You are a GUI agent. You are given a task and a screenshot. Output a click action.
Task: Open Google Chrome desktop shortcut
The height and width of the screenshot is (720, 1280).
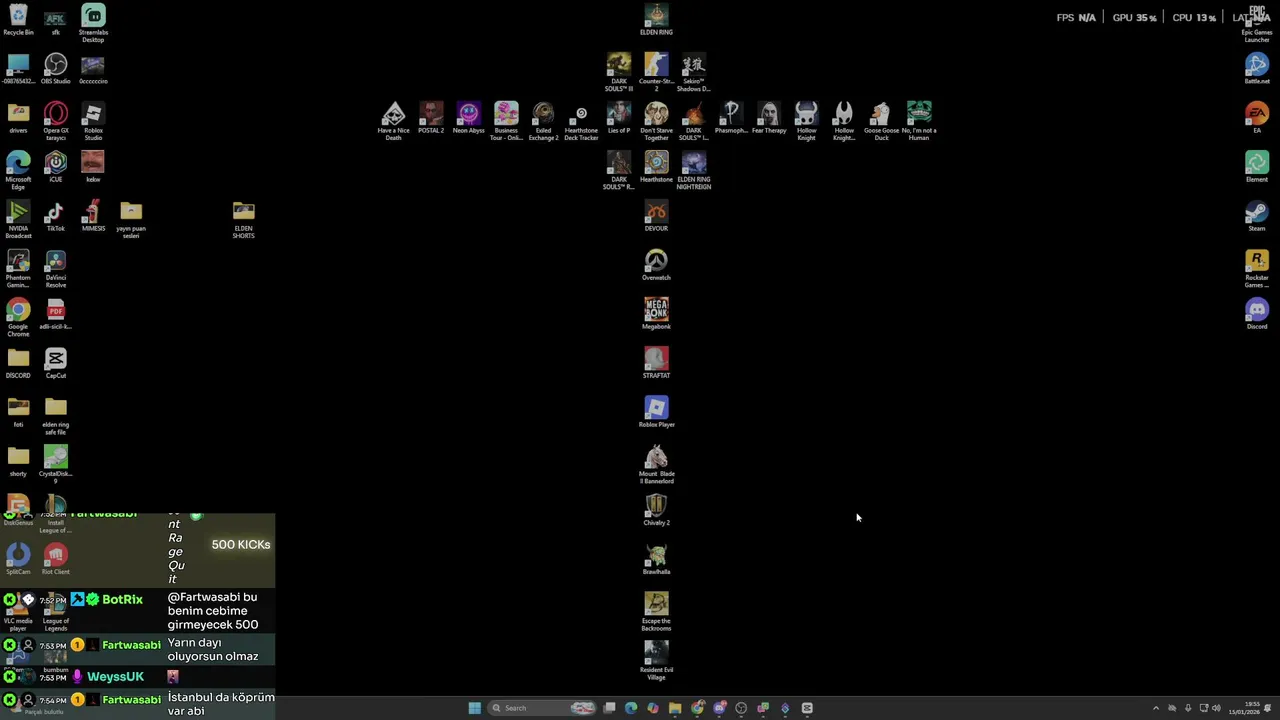point(18,317)
